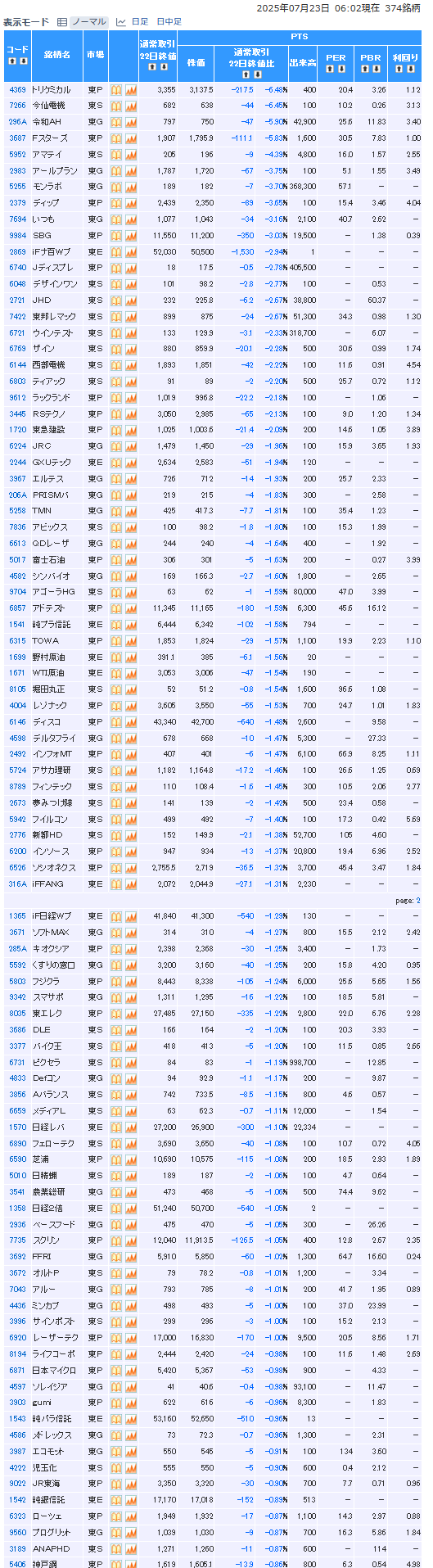Sort コード column with its up arrow
Screen dimensions: 433x1568
[11, 61]
